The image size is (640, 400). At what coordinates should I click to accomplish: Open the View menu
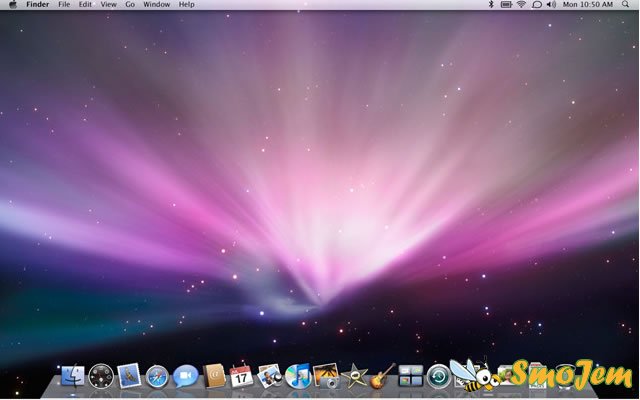(109, 4)
